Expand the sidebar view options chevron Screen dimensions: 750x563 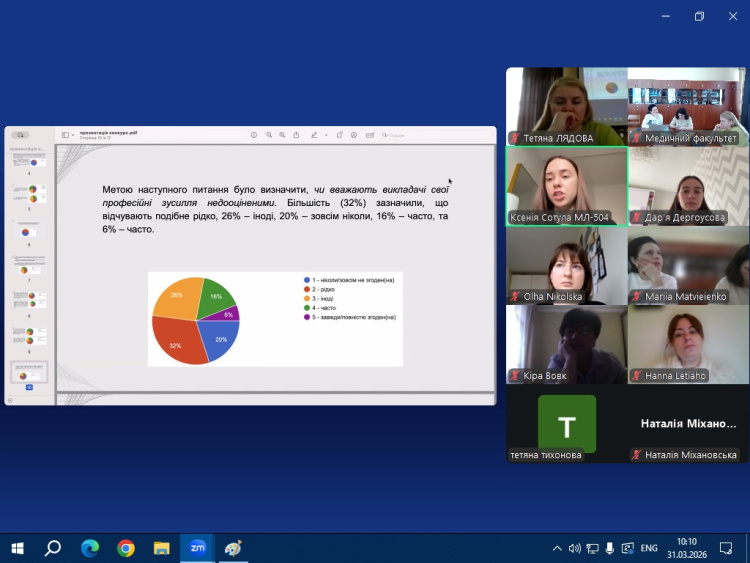coord(72,135)
